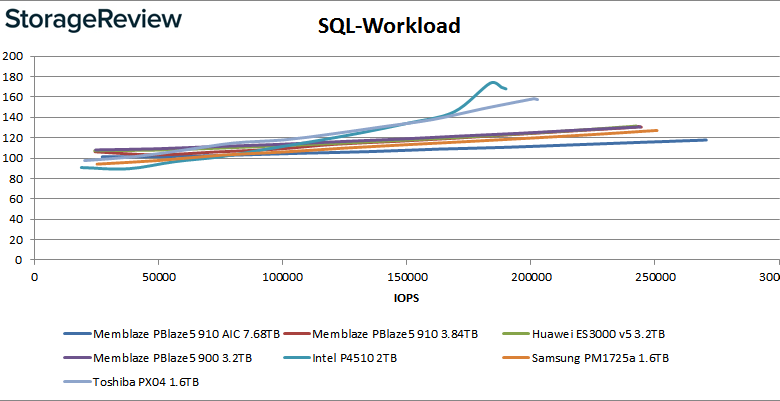
Task: Click the 160 value on vertical axis
Action: (x=13, y=97)
